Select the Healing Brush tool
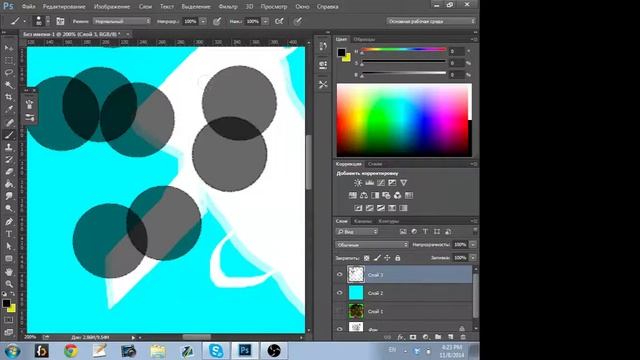 click(9, 122)
